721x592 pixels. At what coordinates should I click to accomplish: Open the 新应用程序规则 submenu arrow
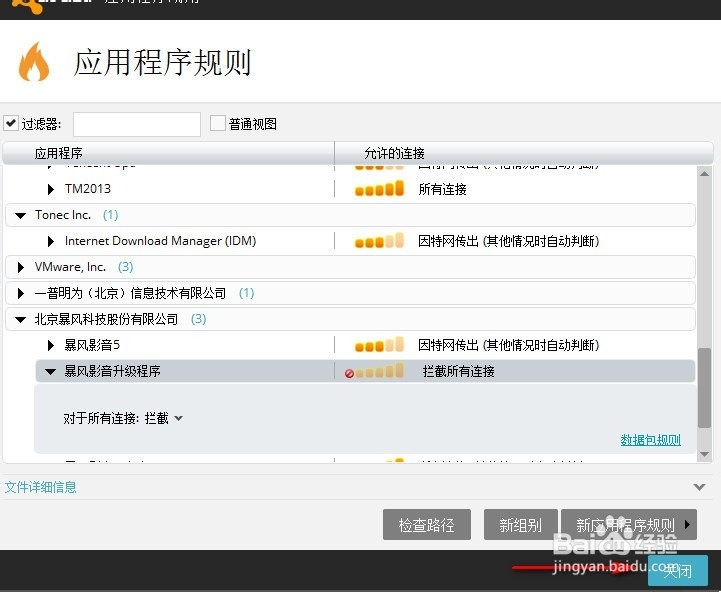(687, 524)
